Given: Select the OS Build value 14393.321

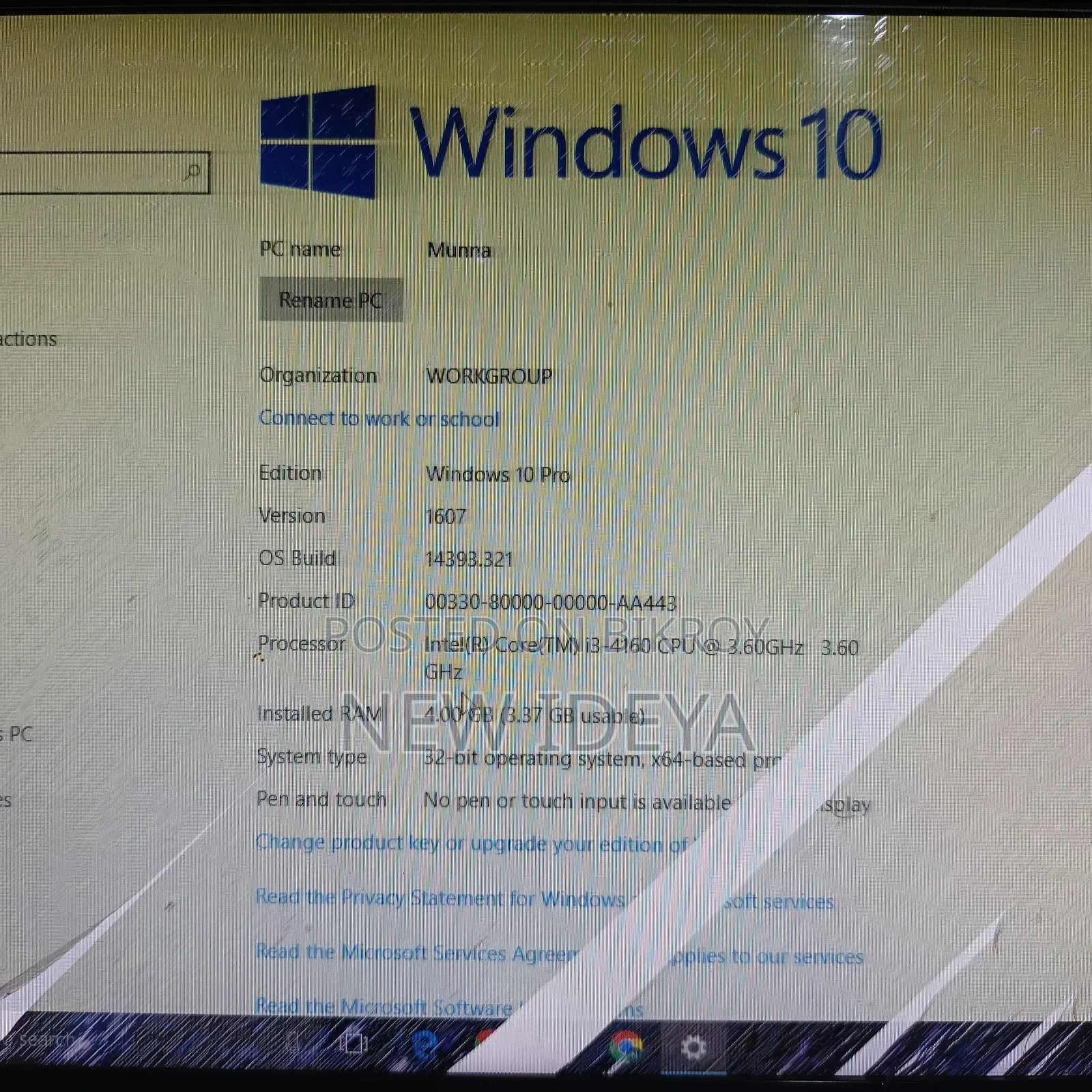Looking at the screenshot, I should (x=469, y=560).
